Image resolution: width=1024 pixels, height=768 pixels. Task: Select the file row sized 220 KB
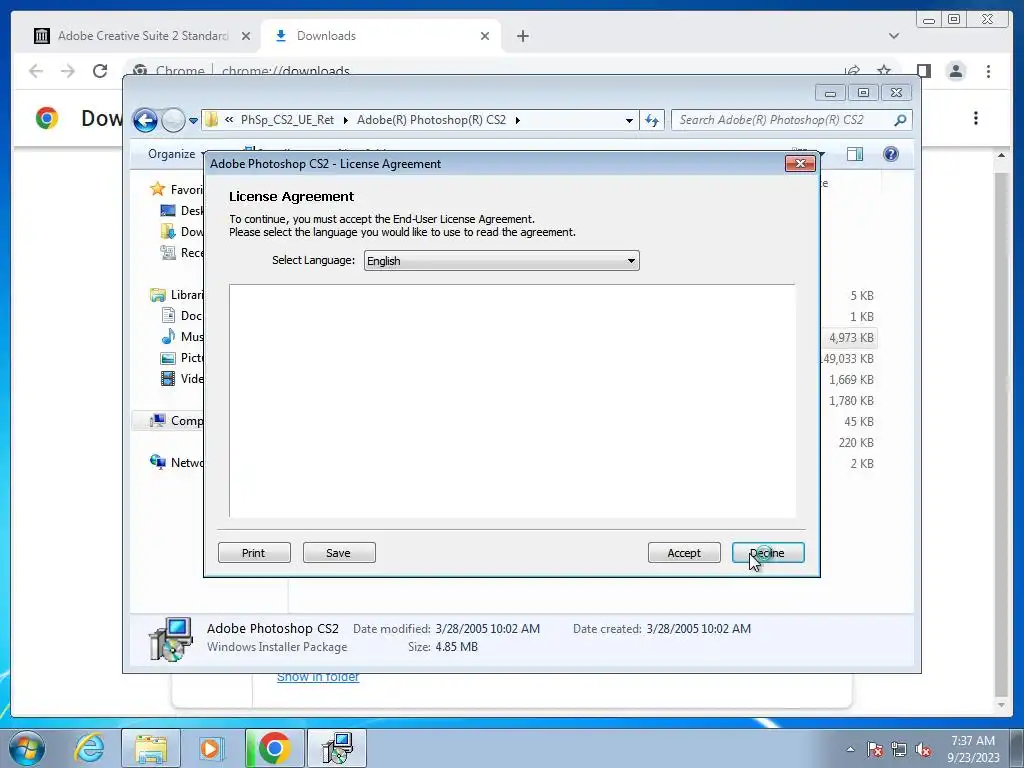850,442
